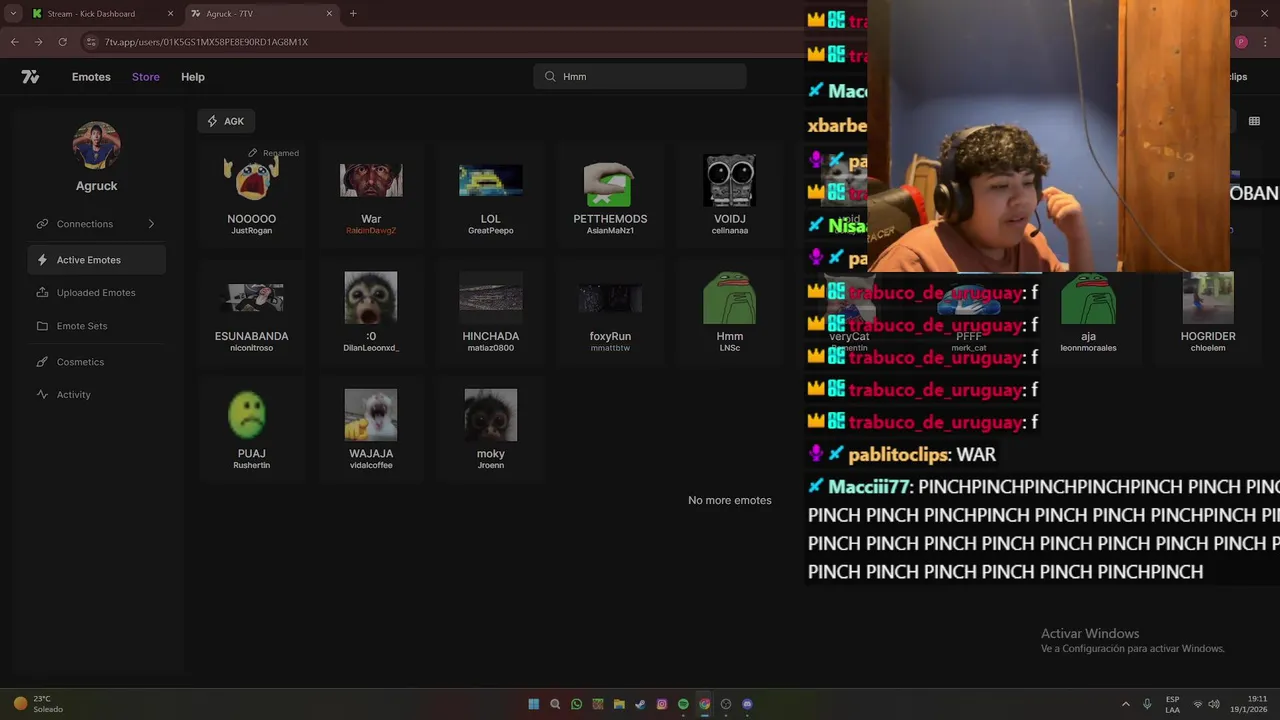Click the 7TV logo icon
Image resolution: width=1280 pixels, height=720 pixels.
pyautogui.click(x=31, y=77)
